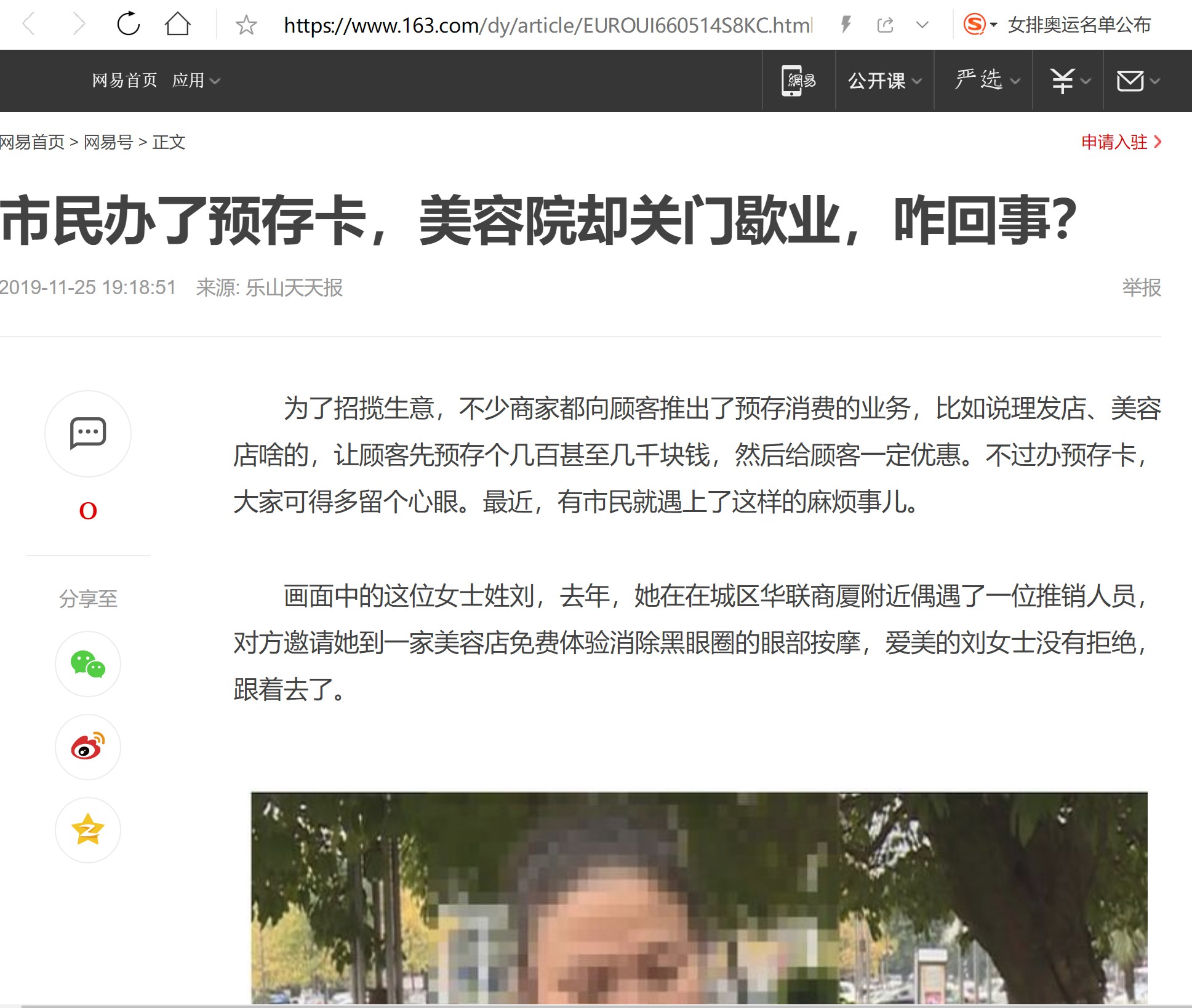Expand the address bar dropdown arrow

(x=922, y=25)
